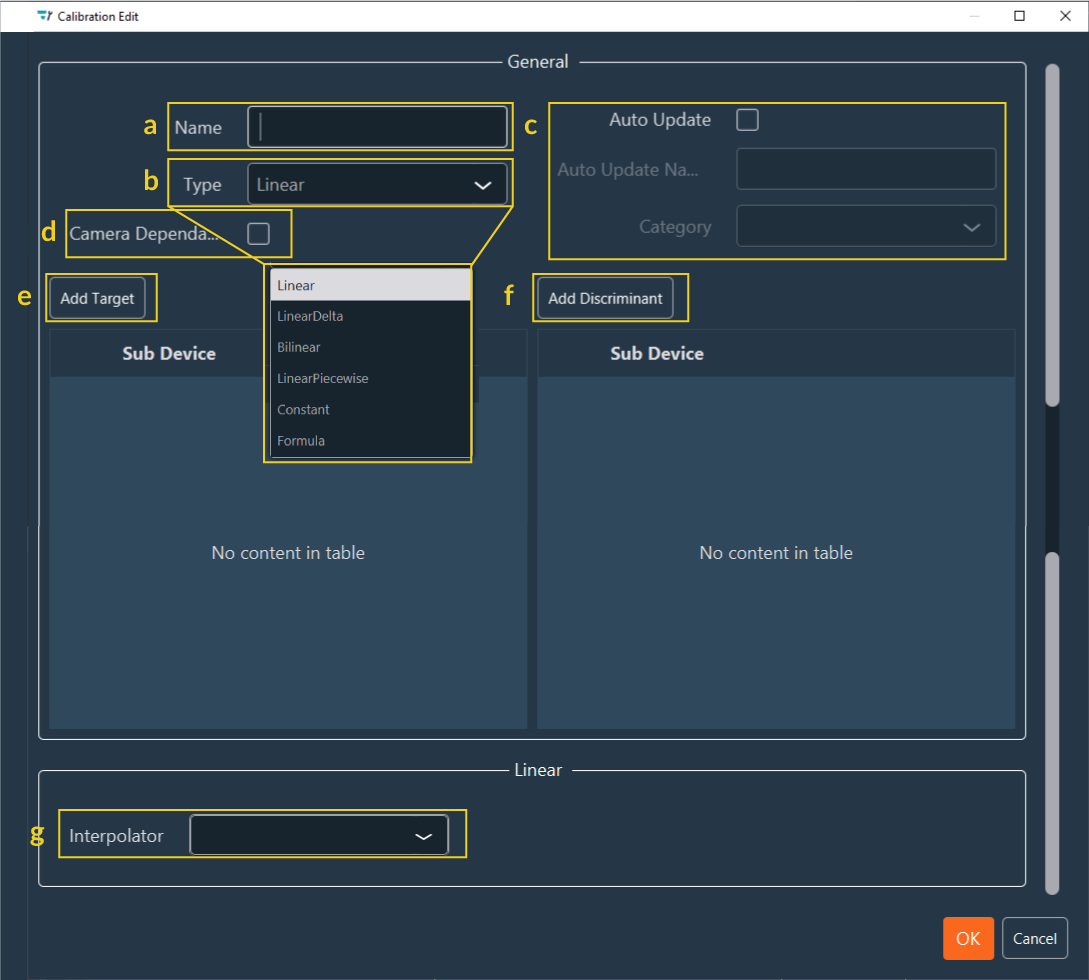Viewport: 1089px width, 980px height.
Task: Select Formula from the type list
Action: [x=369, y=441]
